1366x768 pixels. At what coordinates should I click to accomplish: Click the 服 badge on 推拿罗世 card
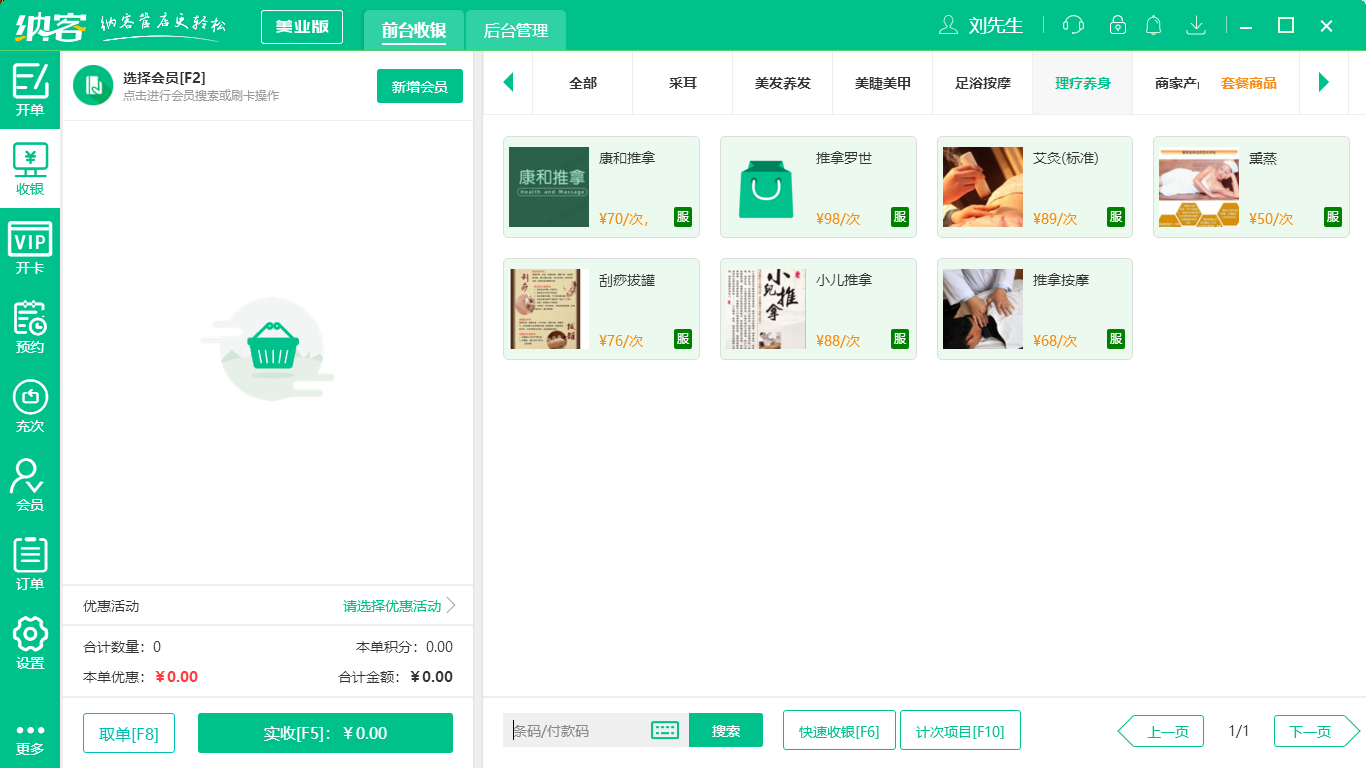[900, 217]
